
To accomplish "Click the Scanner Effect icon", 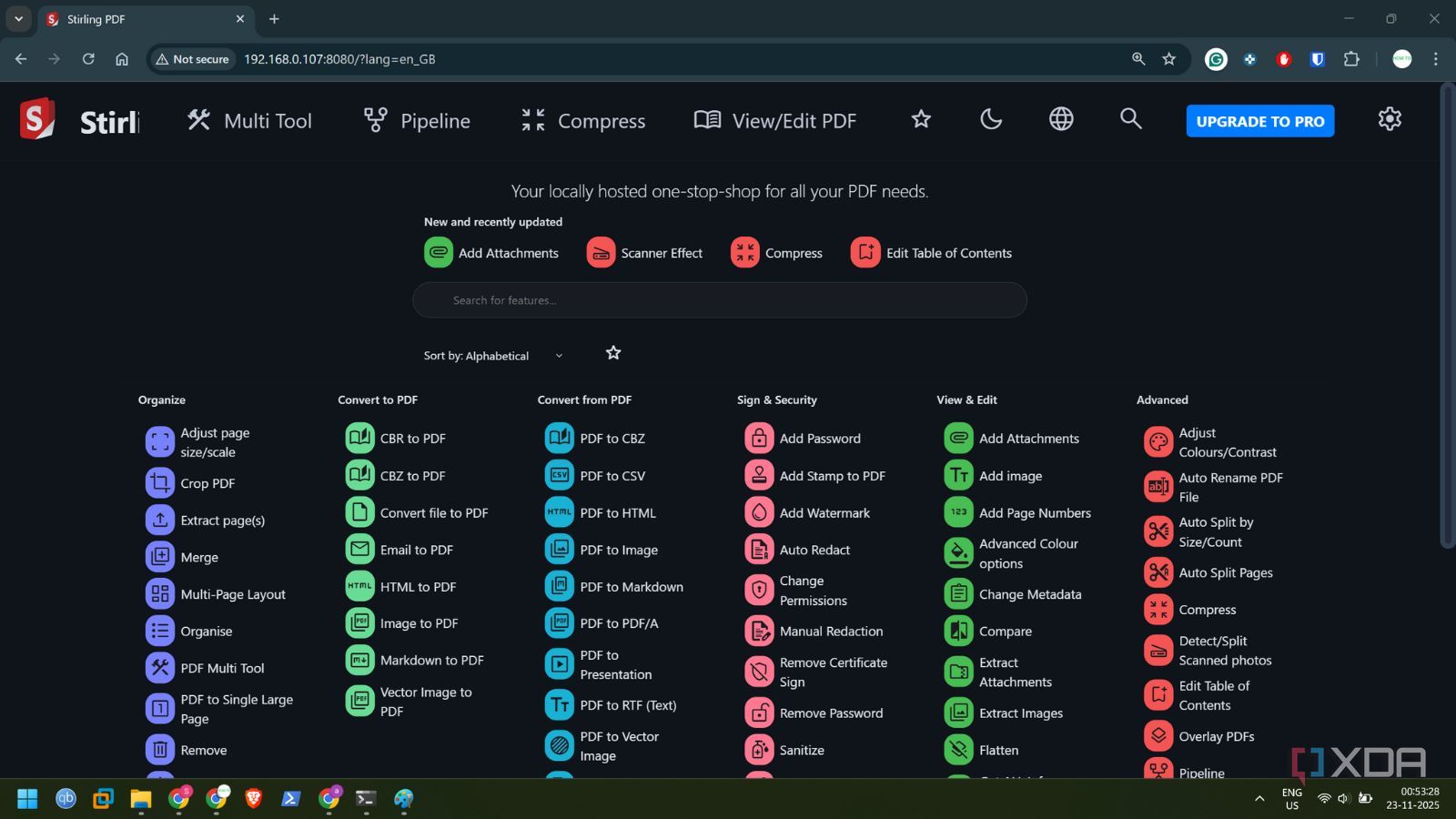I will tap(601, 252).
